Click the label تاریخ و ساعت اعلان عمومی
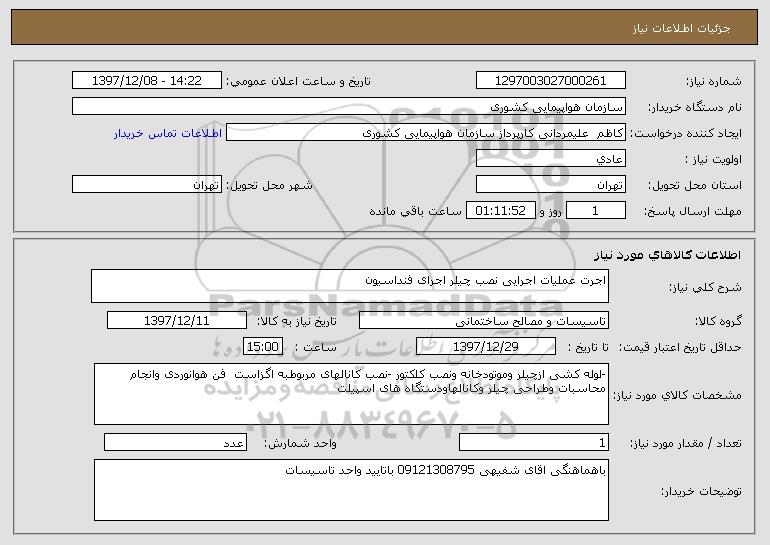Viewport: 770px width, 545px height. [x=298, y=81]
